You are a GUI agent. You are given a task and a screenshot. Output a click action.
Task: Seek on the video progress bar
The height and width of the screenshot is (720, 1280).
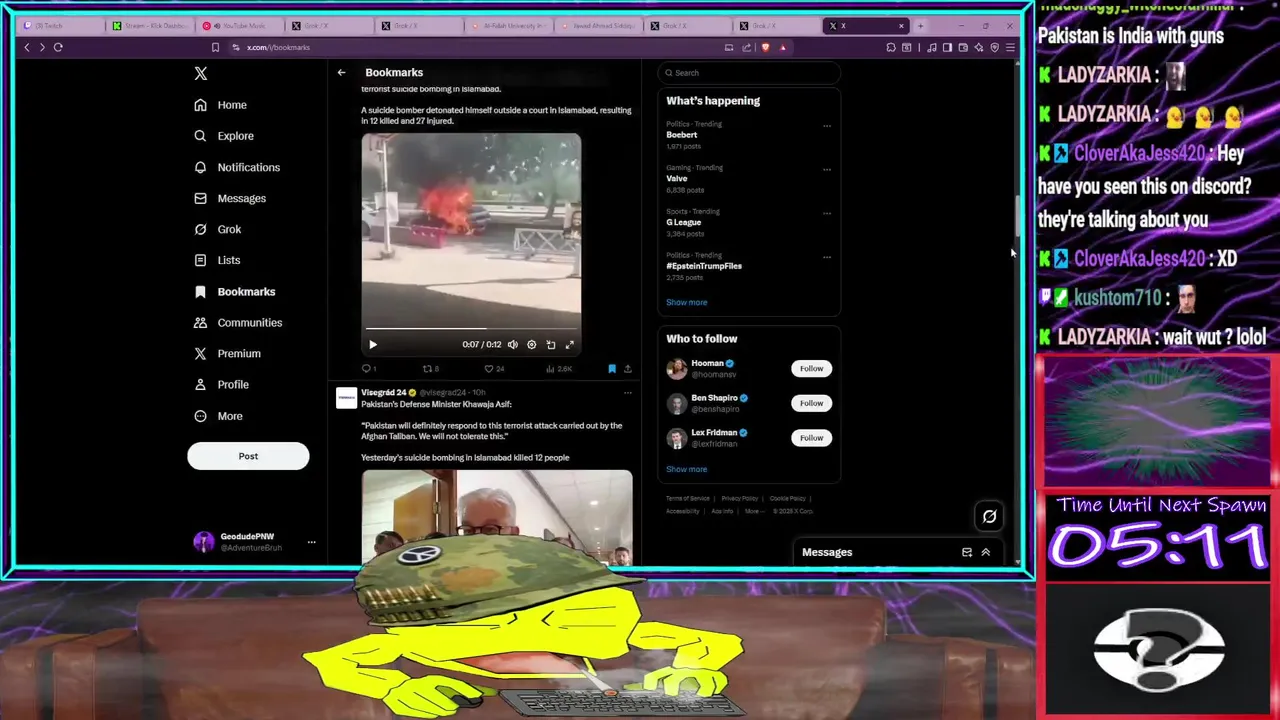[x=471, y=328]
